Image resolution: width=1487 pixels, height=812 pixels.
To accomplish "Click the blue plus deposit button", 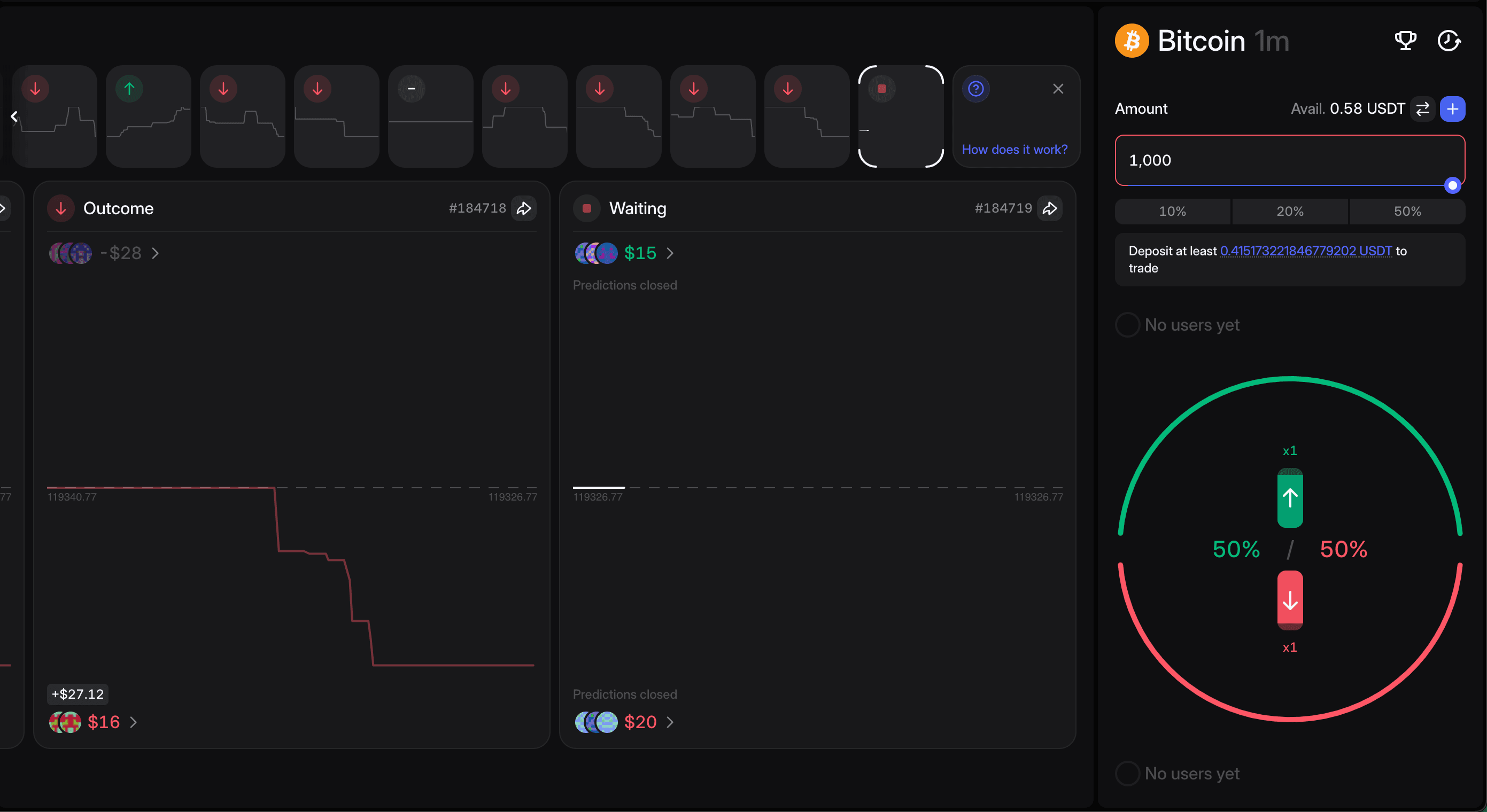I will 1452,109.
